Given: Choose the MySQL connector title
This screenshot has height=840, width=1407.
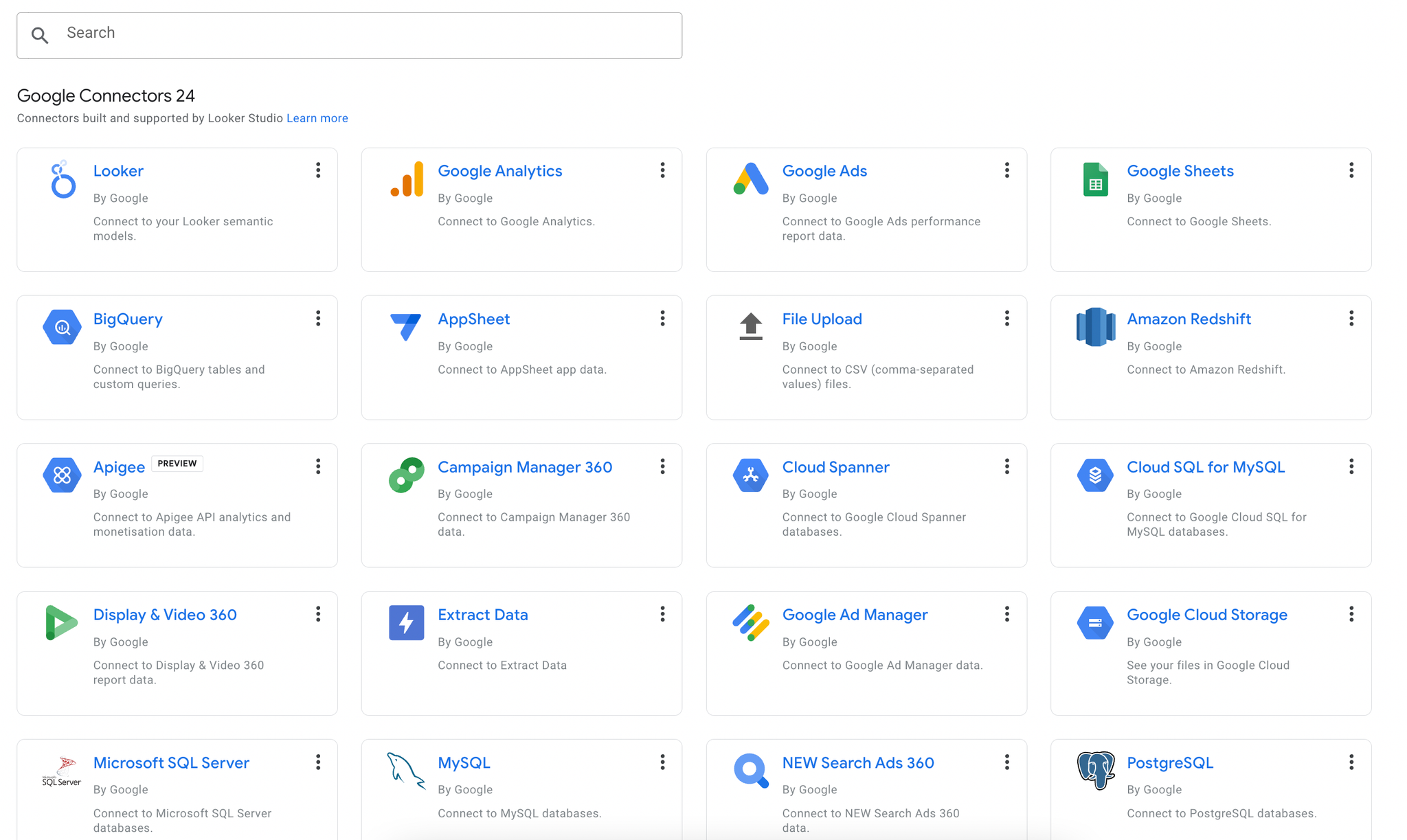Looking at the screenshot, I should pyautogui.click(x=464, y=763).
